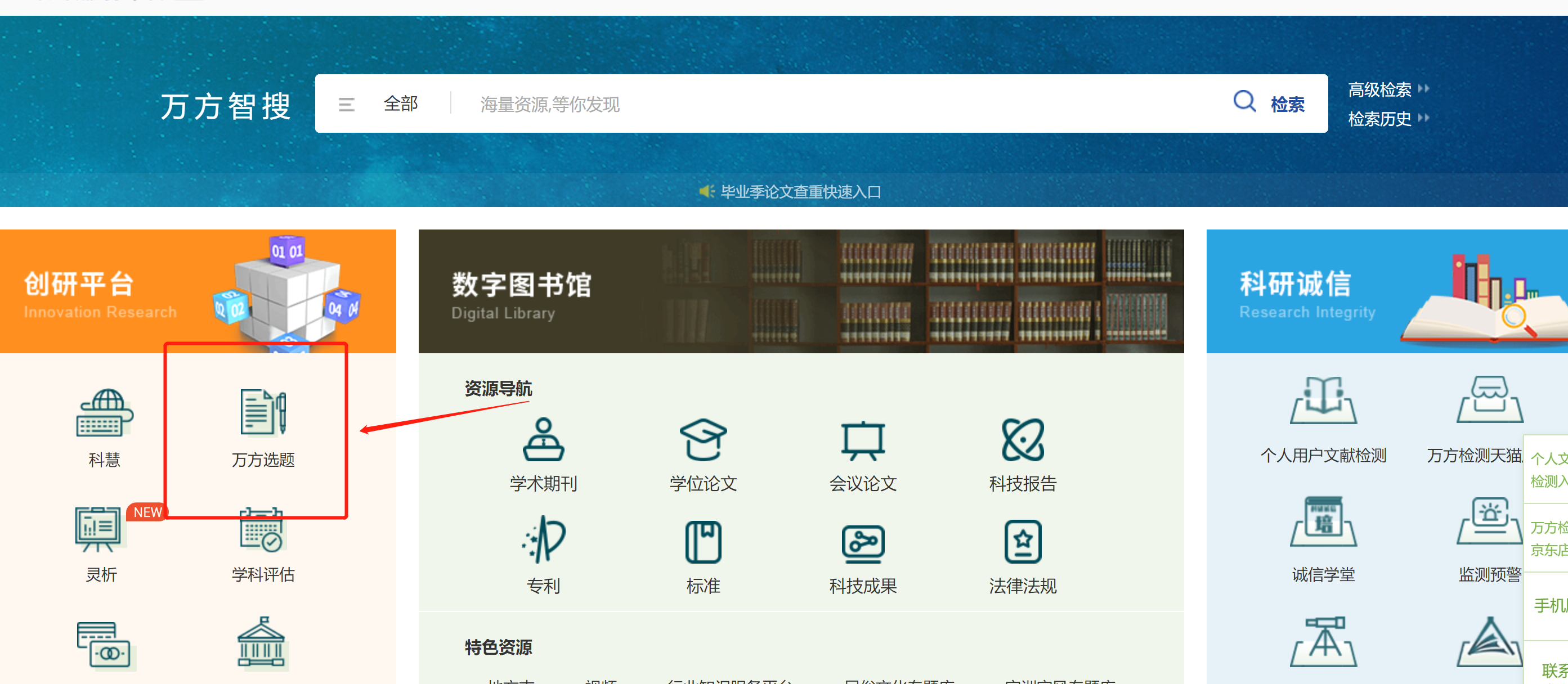Click the 个人用户文献检测 label
Viewport: 1568px width, 684px height.
point(1323,455)
